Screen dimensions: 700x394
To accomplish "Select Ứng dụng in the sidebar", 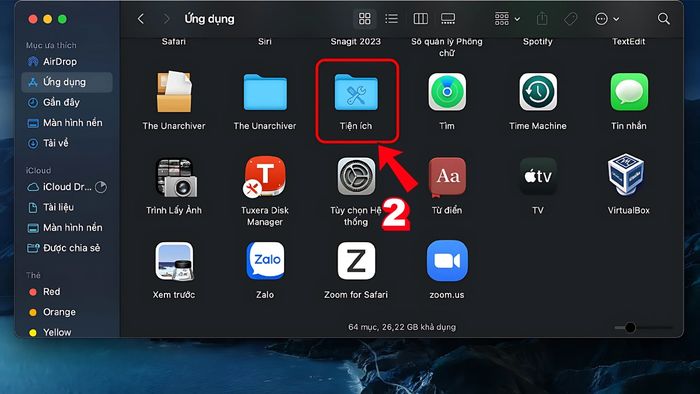I will [x=67, y=82].
